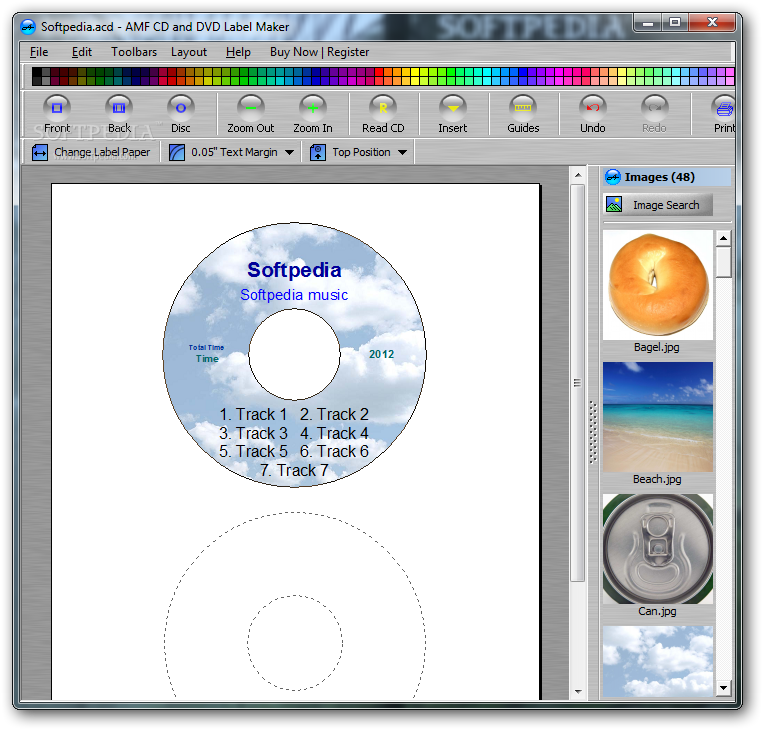Open the 0.05" Text Margin dropdown arrow
This screenshot has width=763, height=730.
pyautogui.click(x=290, y=152)
